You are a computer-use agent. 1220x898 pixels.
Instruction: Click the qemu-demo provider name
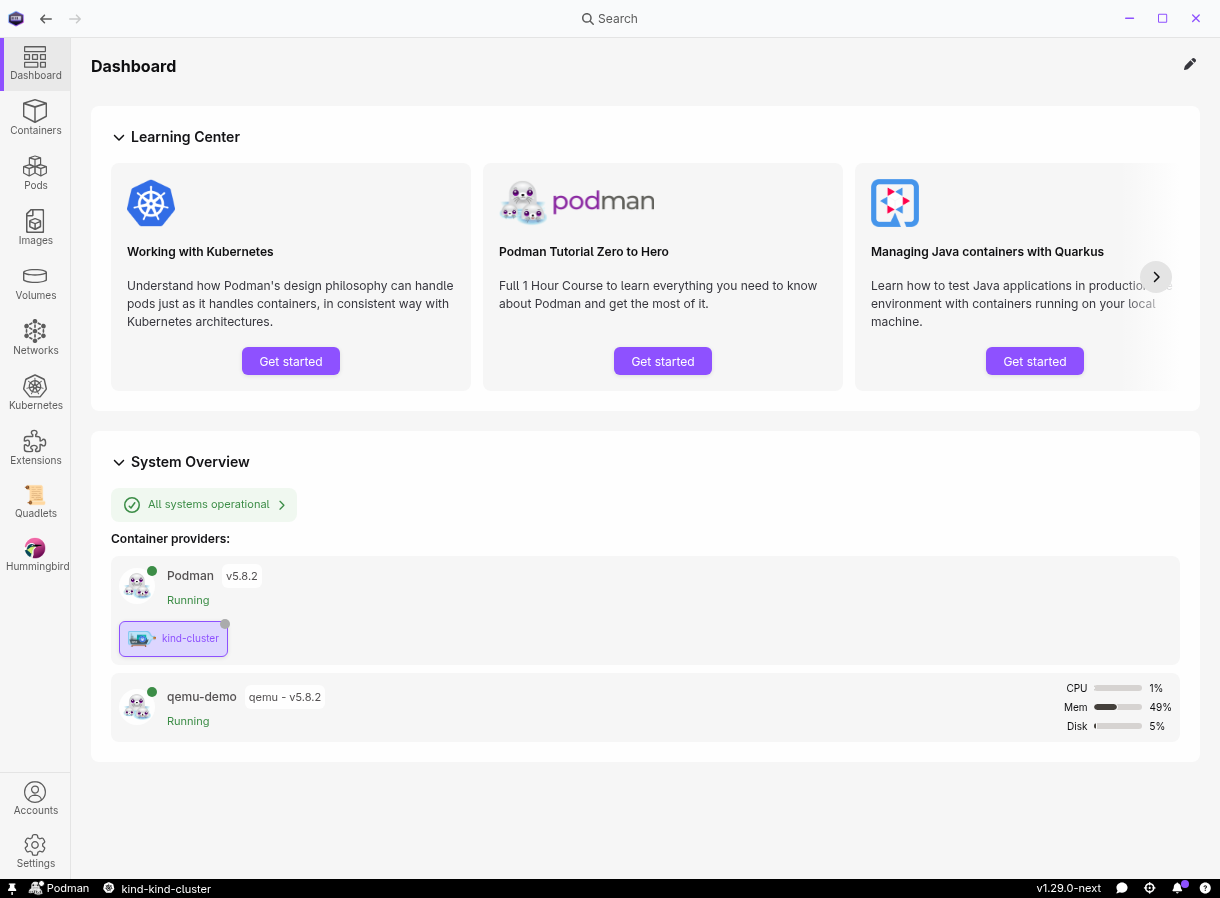[202, 696]
